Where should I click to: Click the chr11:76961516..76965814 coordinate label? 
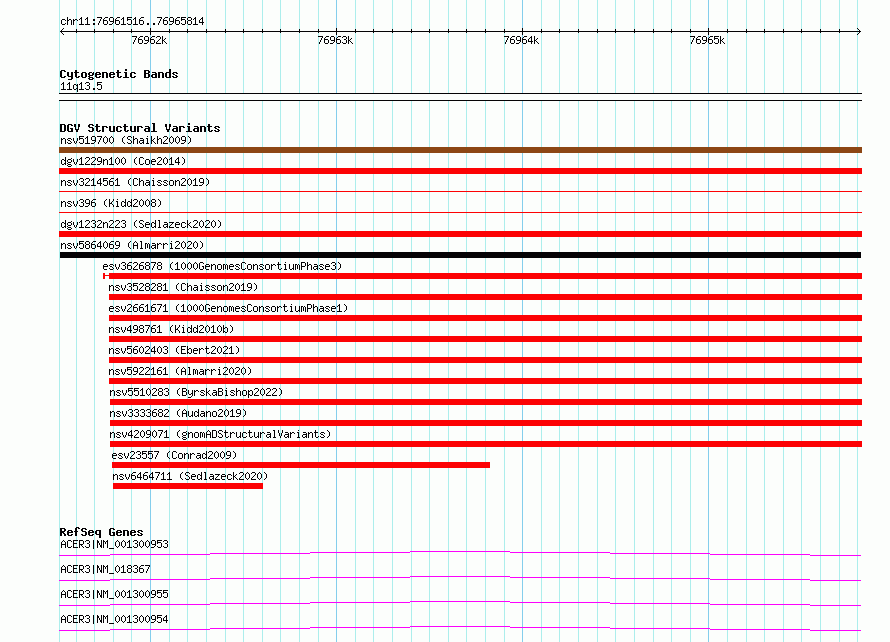[132, 21]
